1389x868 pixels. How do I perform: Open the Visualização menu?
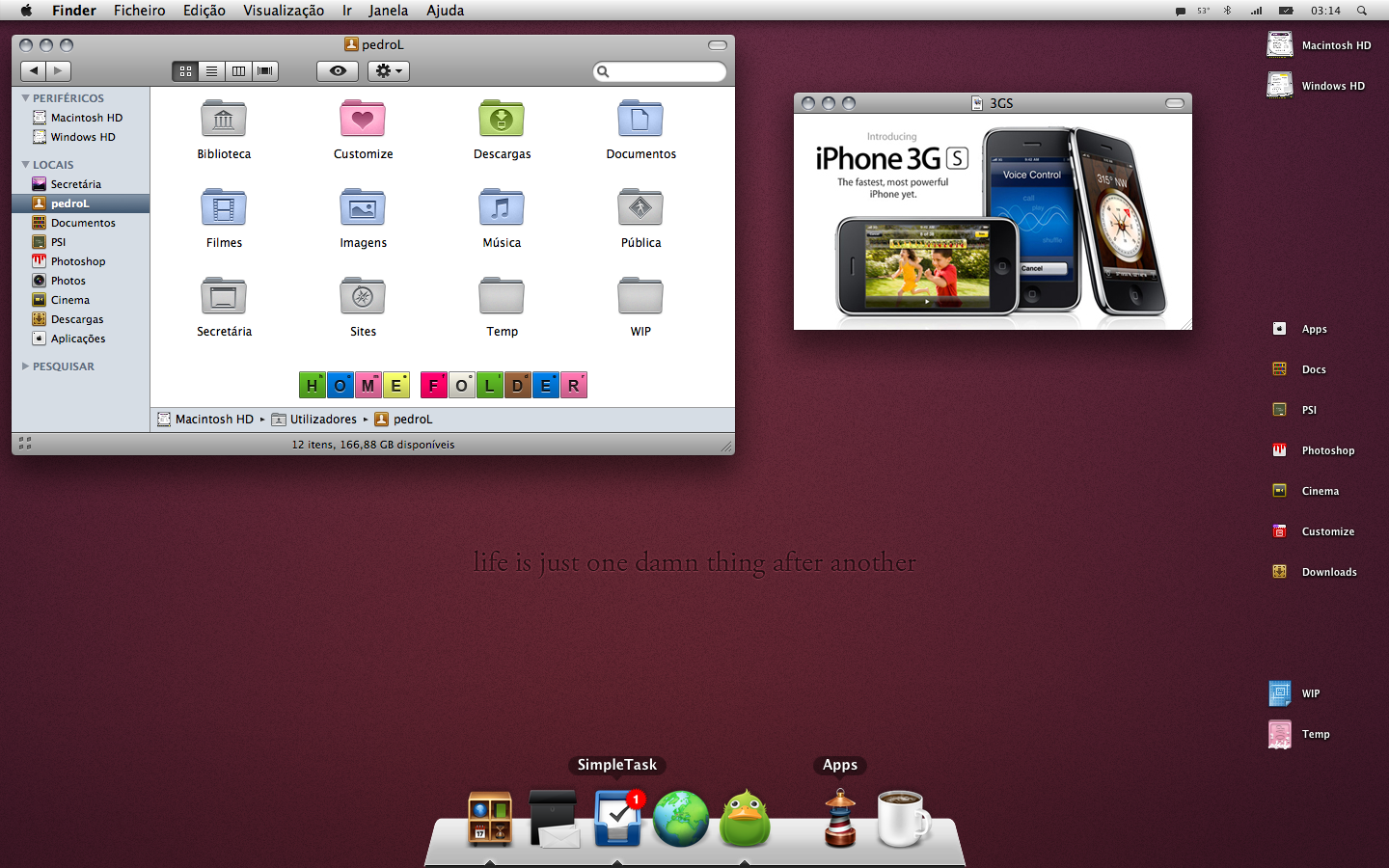coord(284,11)
